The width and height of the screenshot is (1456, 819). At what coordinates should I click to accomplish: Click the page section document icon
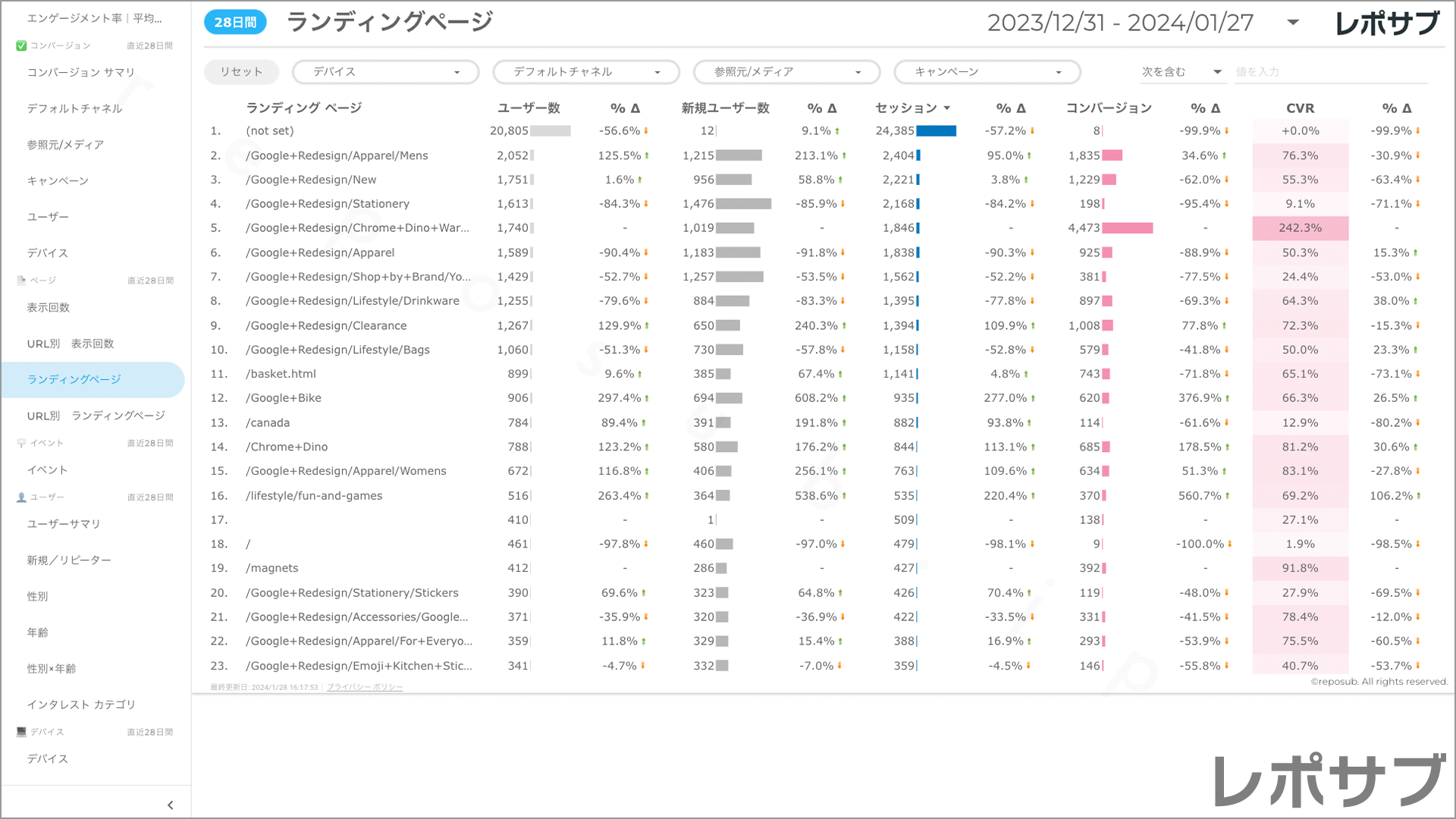pos(21,281)
